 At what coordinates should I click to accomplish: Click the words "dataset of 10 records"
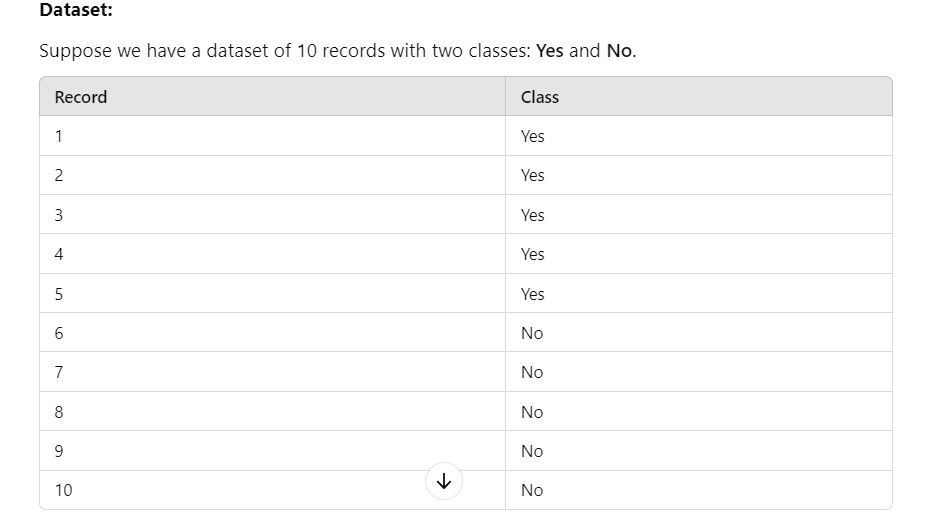(294, 51)
